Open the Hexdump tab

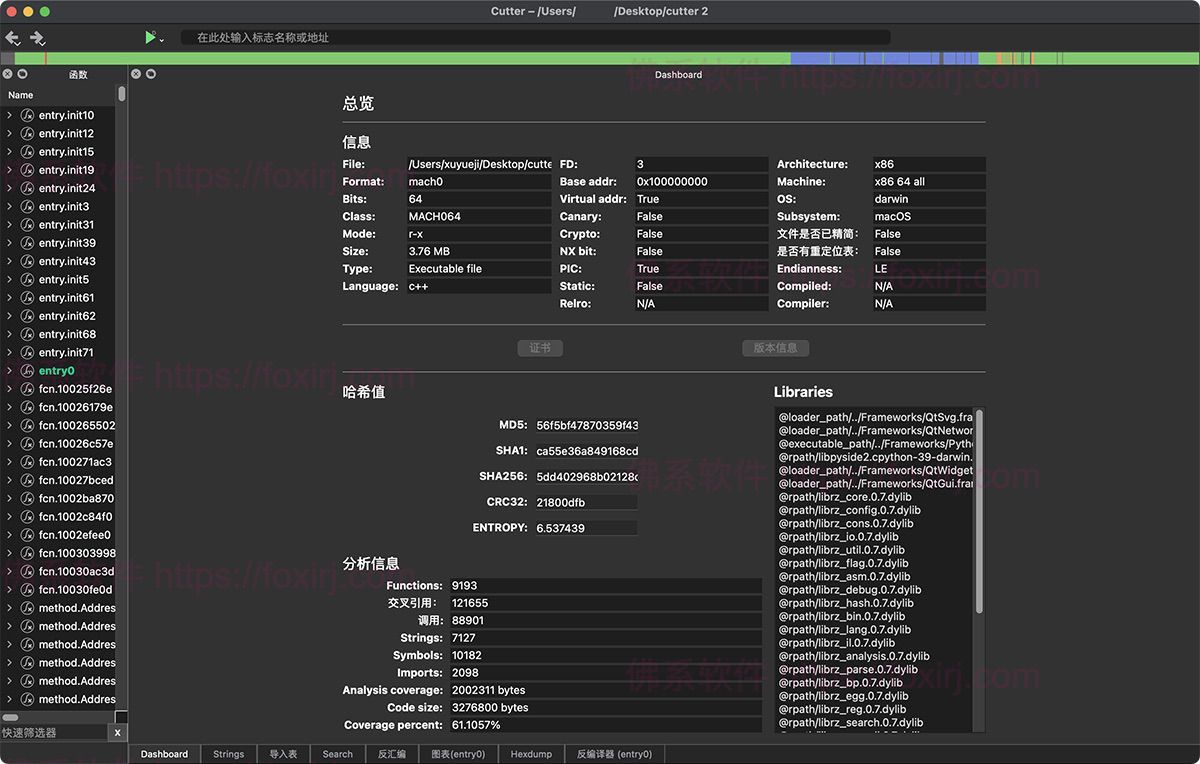[x=531, y=754]
